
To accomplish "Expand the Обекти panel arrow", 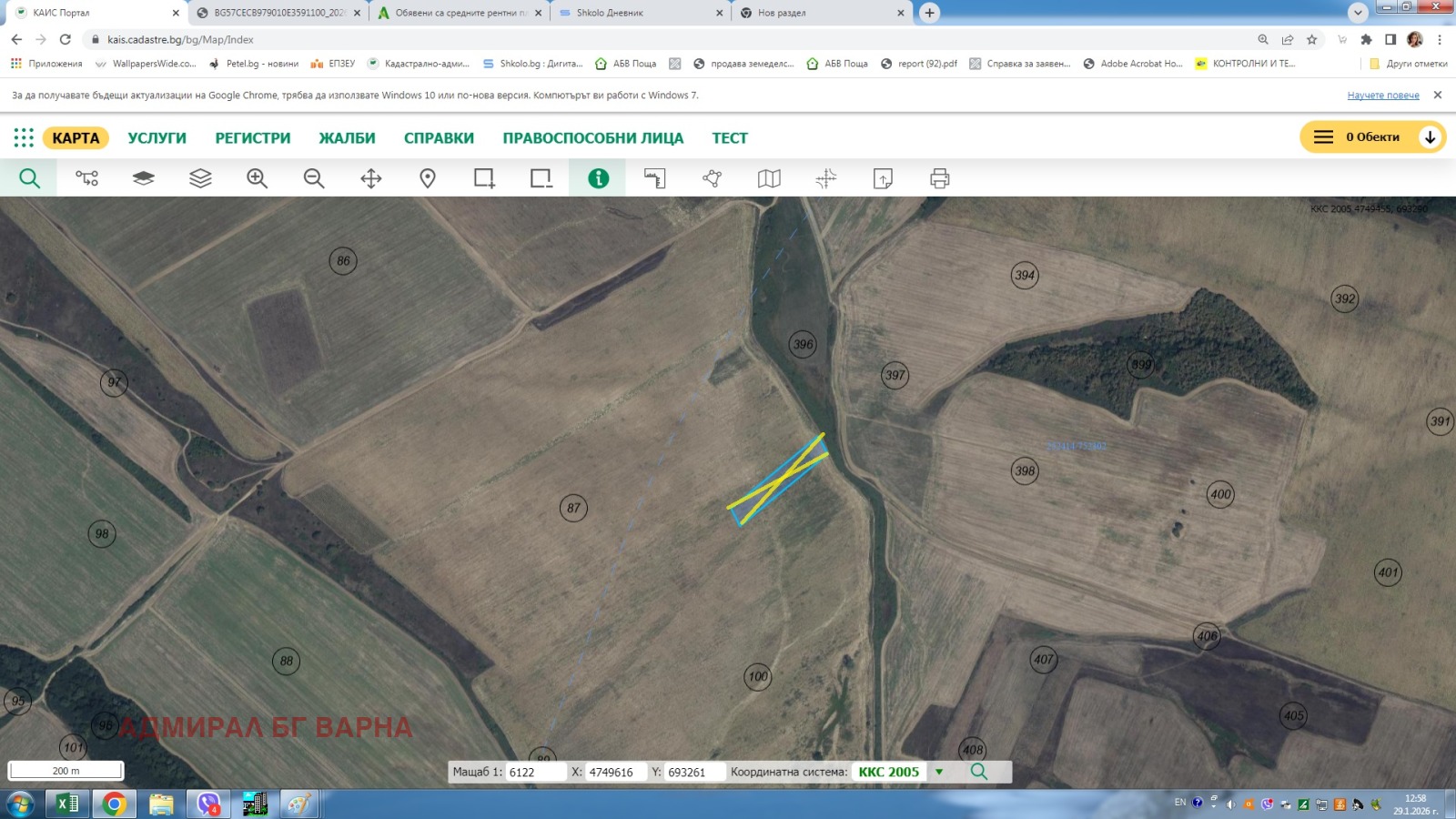I will [x=1431, y=136].
